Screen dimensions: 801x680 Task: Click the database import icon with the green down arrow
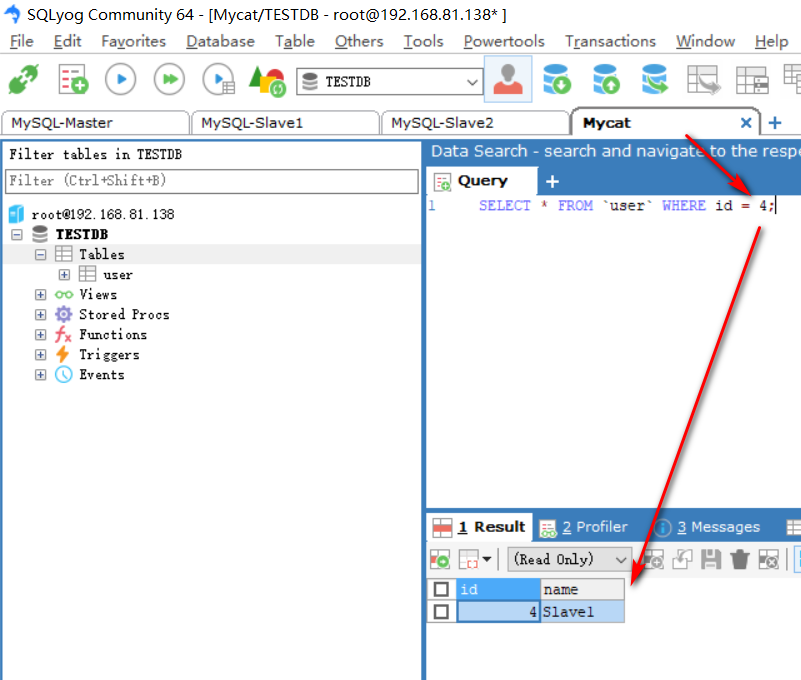pyautogui.click(x=557, y=79)
